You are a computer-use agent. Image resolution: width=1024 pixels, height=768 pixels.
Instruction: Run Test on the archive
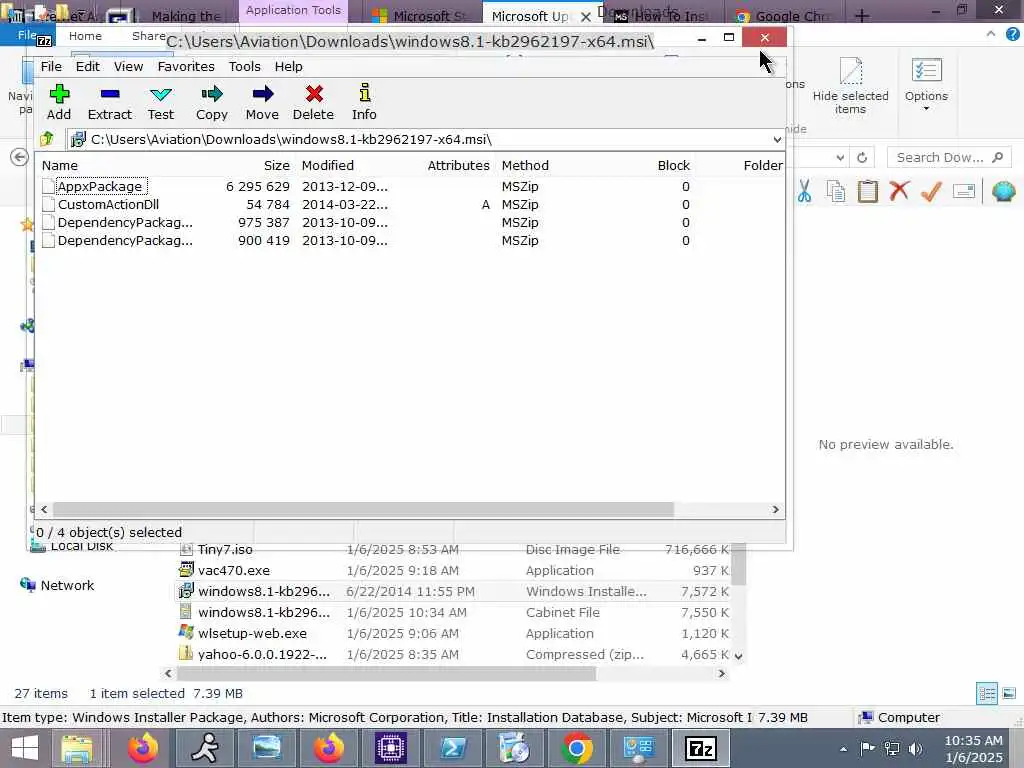click(x=161, y=102)
